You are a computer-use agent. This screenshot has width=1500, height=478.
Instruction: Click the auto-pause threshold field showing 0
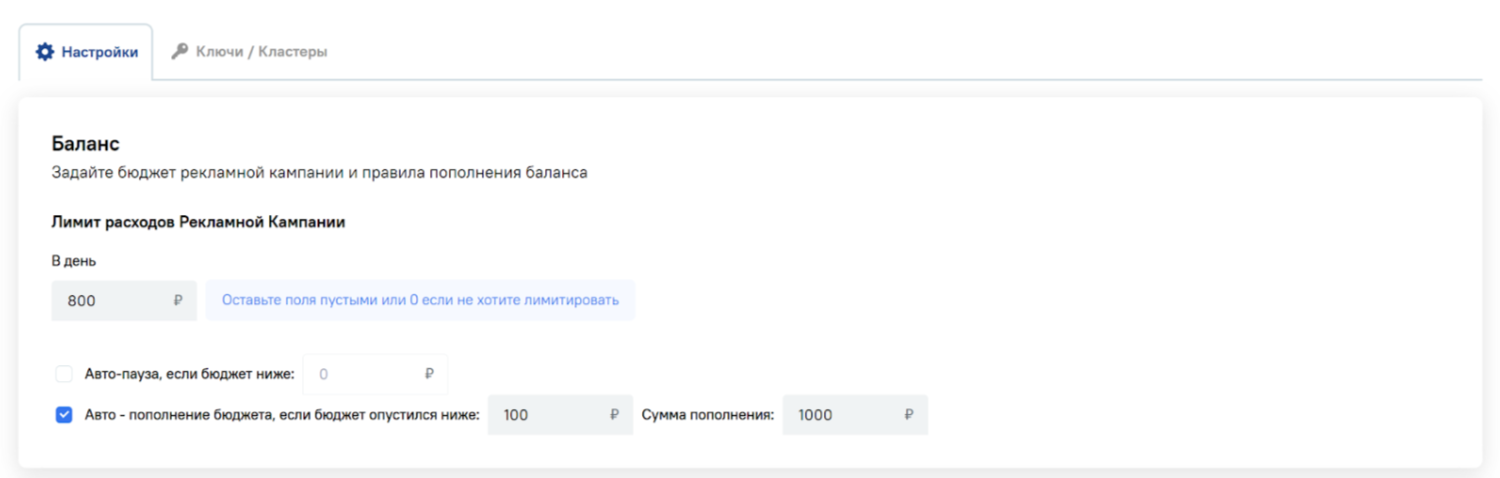click(375, 374)
